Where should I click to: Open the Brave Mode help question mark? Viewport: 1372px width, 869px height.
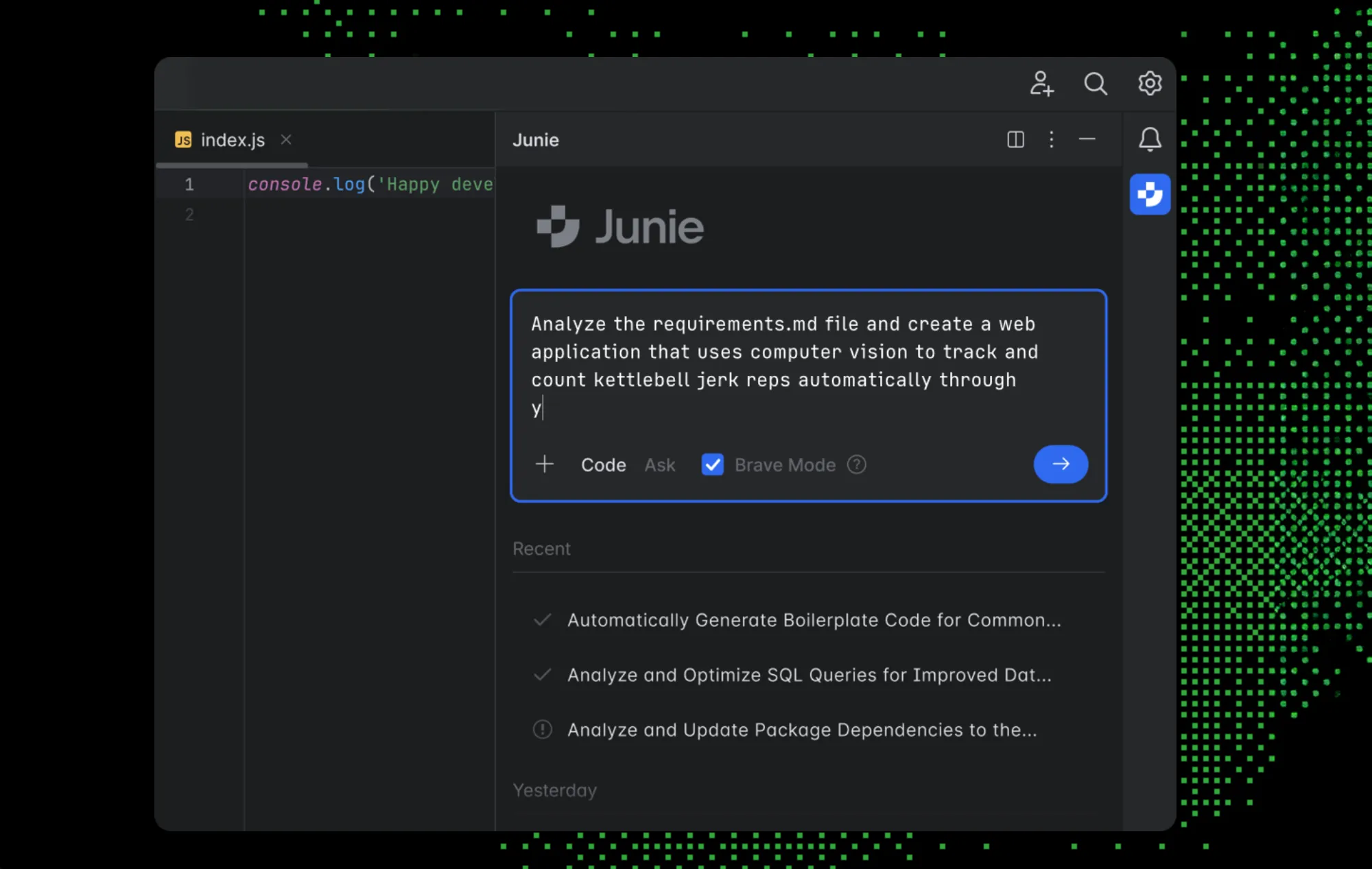pos(857,464)
